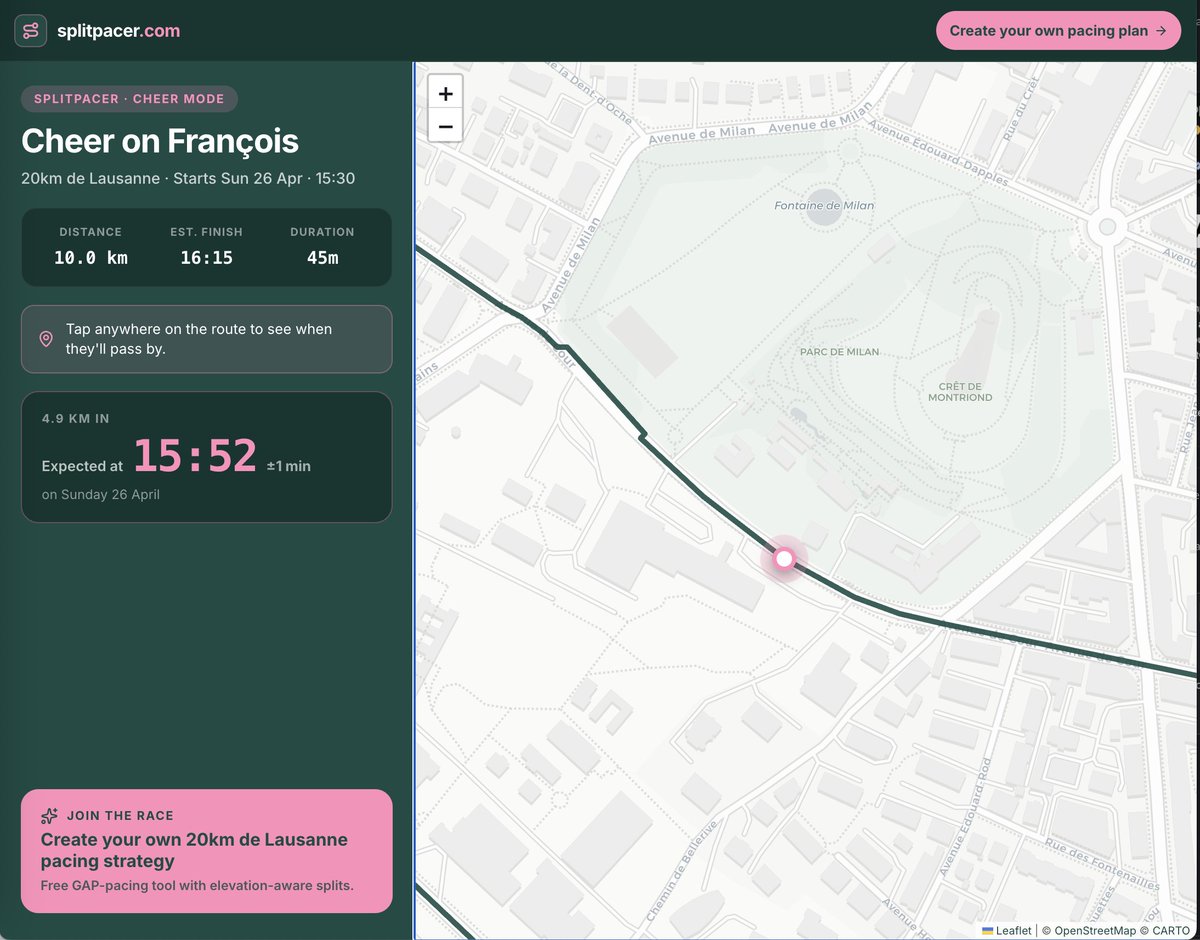Open the splitpacer.com home link

coord(118,31)
